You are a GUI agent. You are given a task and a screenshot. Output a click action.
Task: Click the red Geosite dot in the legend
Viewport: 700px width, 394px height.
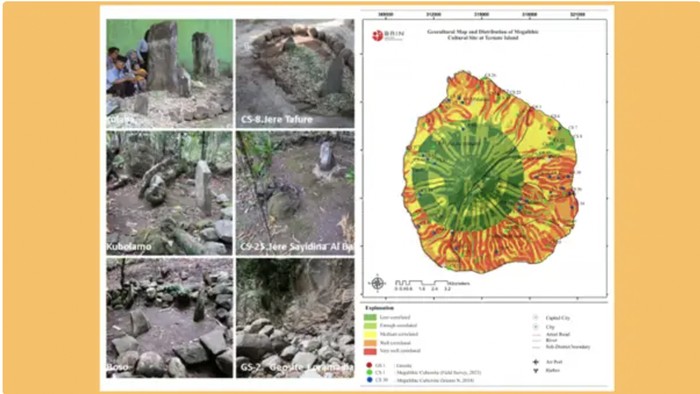coord(369,365)
